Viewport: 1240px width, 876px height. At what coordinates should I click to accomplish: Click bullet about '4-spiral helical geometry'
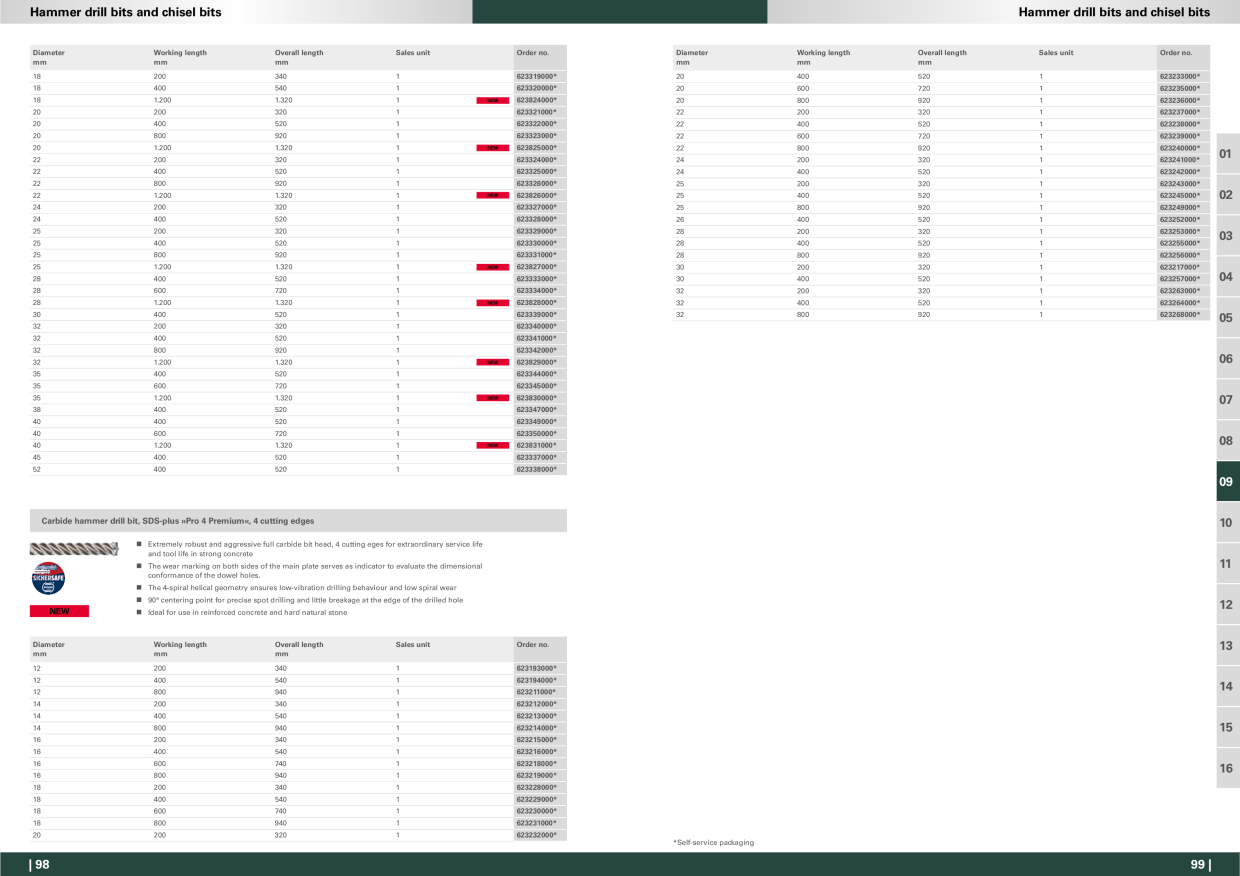pyautogui.click(x=302, y=588)
